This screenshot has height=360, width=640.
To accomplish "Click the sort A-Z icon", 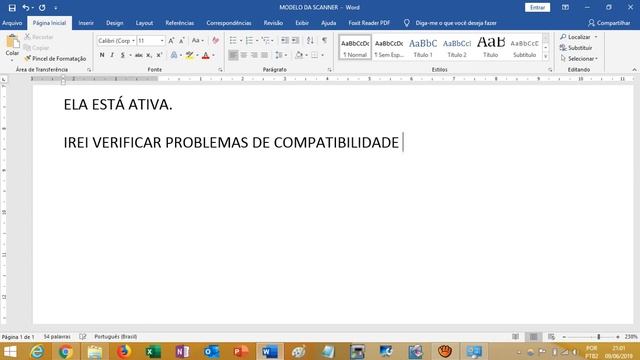I will click(x=310, y=40).
